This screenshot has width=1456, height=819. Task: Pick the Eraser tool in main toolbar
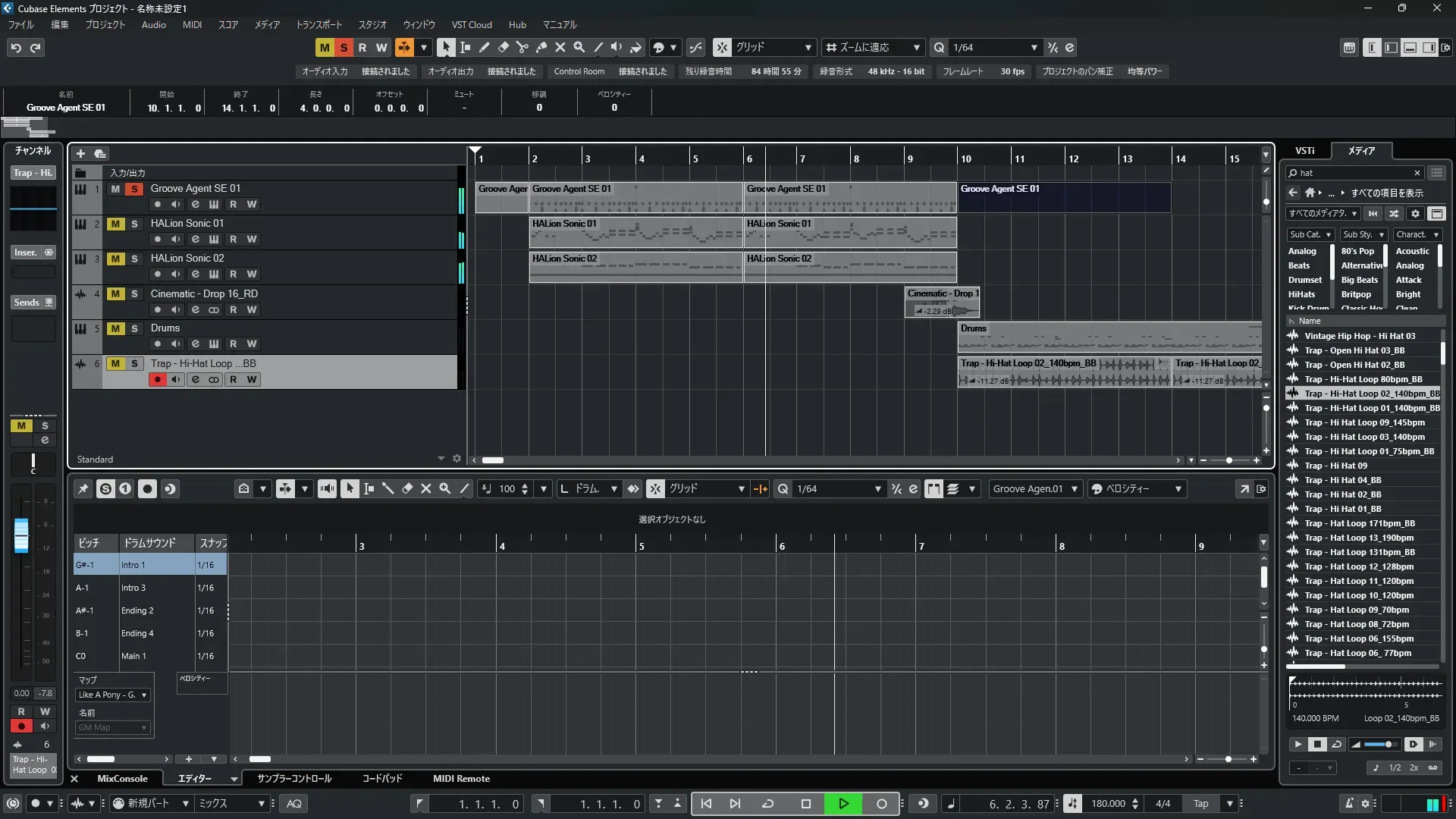pyautogui.click(x=503, y=48)
